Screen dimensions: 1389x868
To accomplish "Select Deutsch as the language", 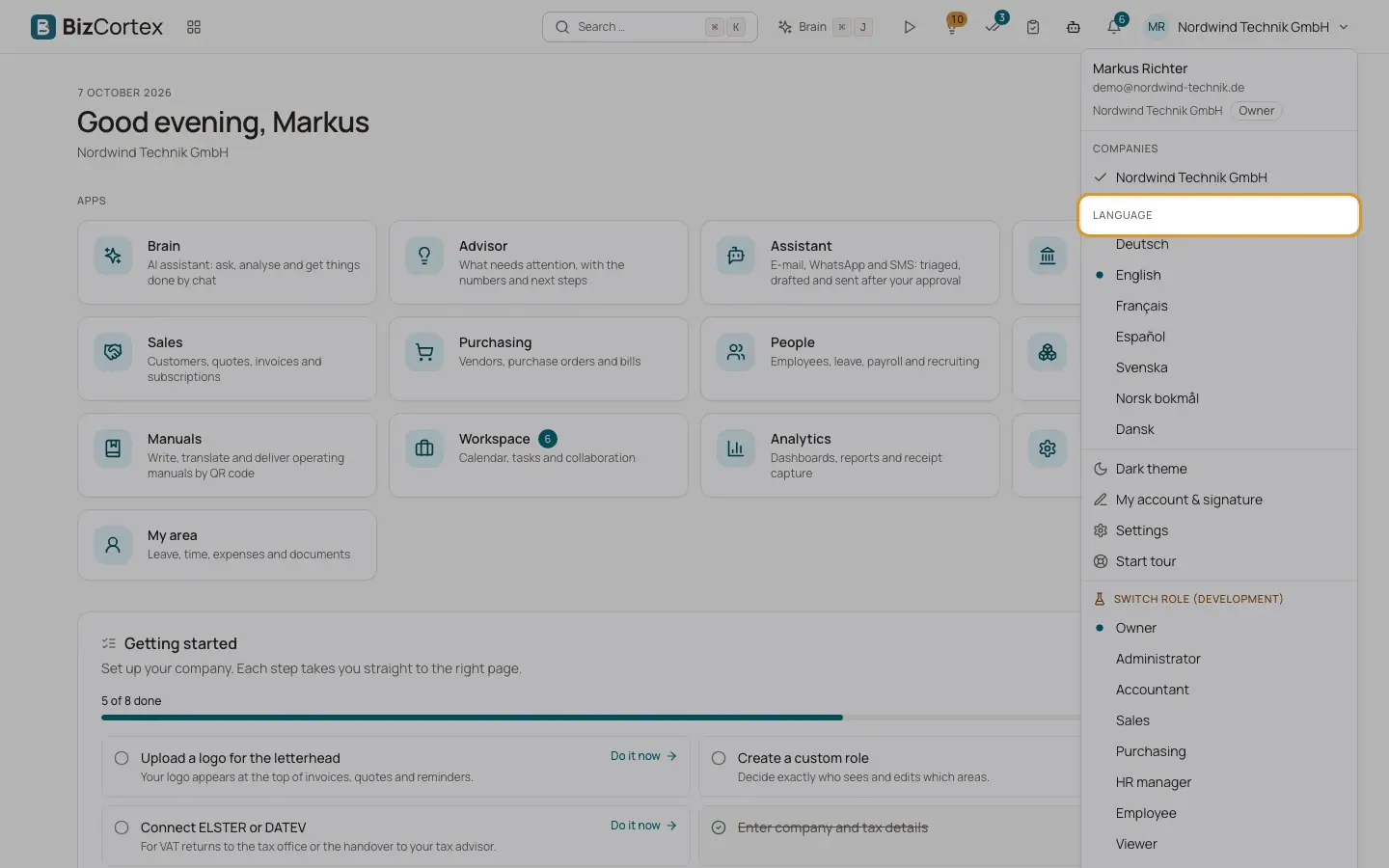I will [x=1219, y=244].
